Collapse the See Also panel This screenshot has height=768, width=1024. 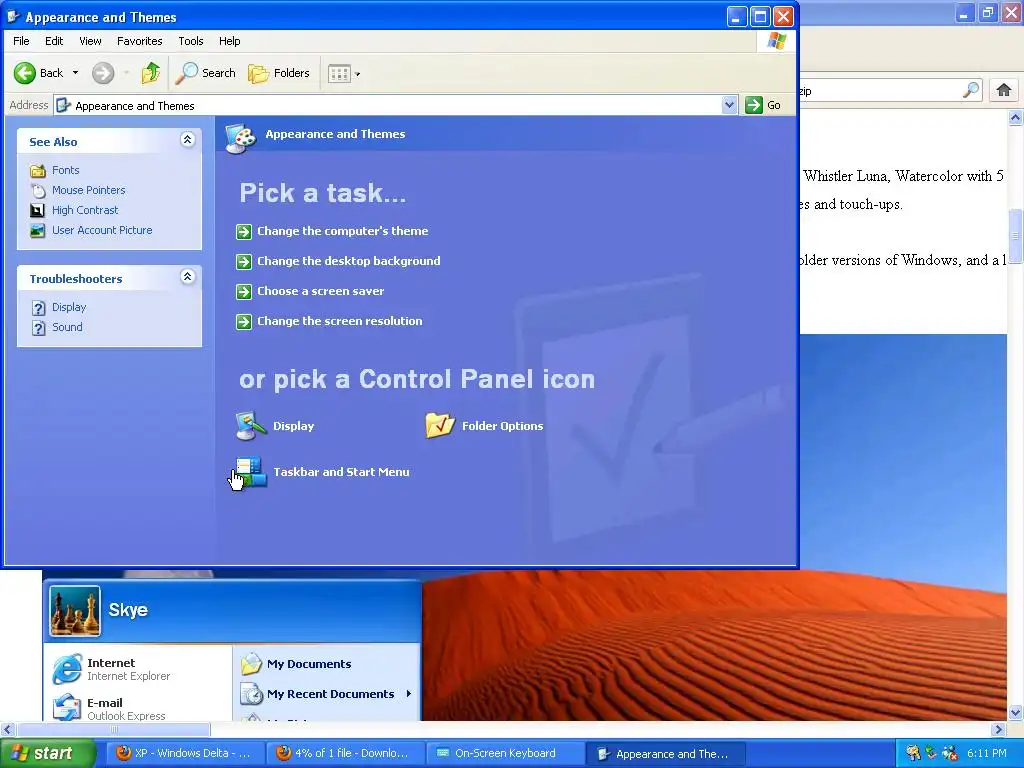187,140
